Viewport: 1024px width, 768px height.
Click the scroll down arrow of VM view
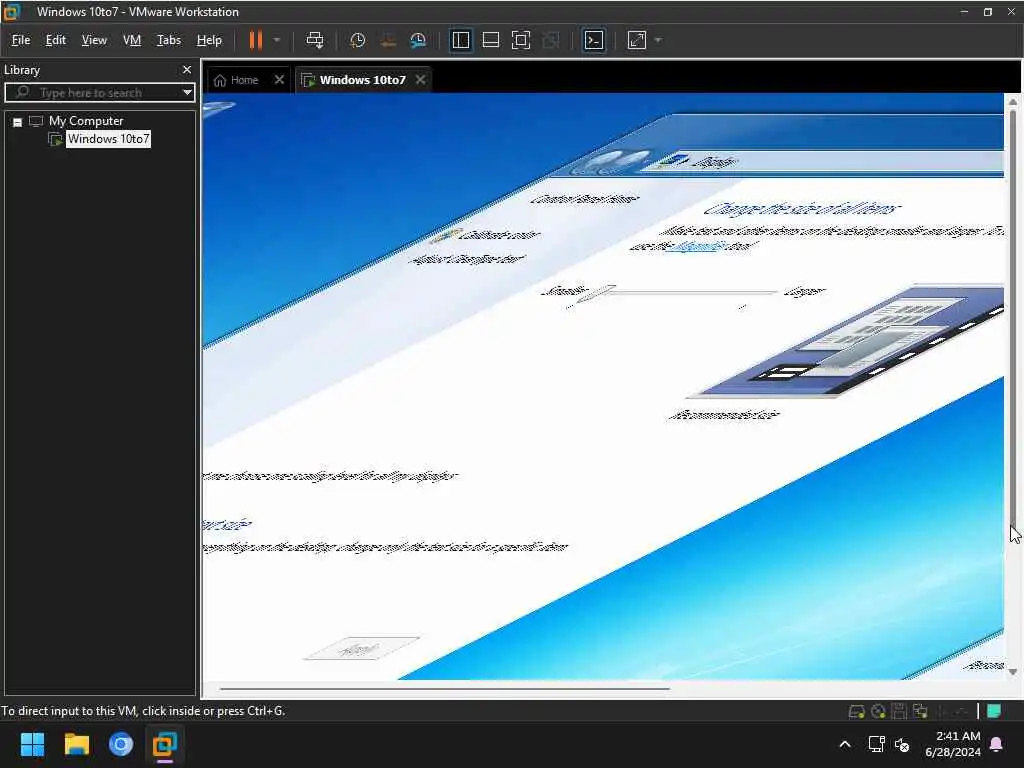pos(1013,672)
